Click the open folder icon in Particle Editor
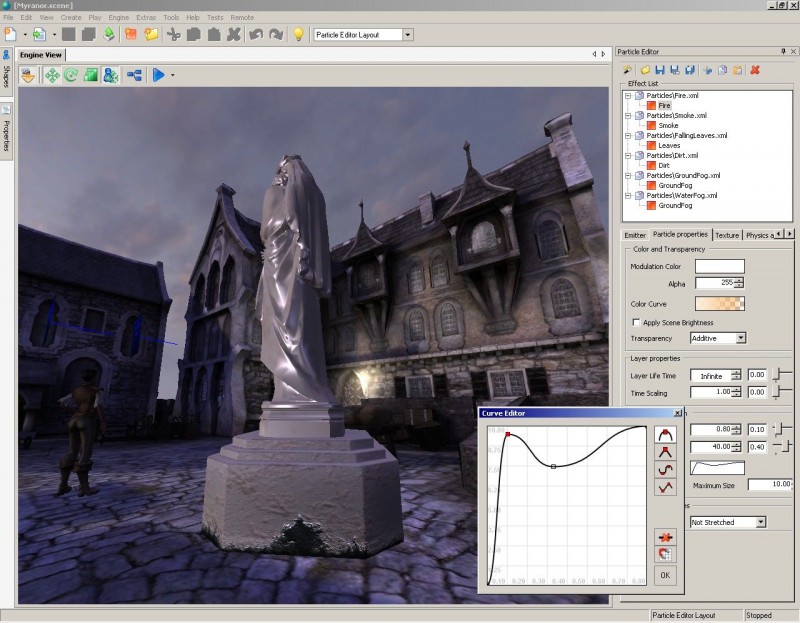The image size is (800, 623). 645,70
